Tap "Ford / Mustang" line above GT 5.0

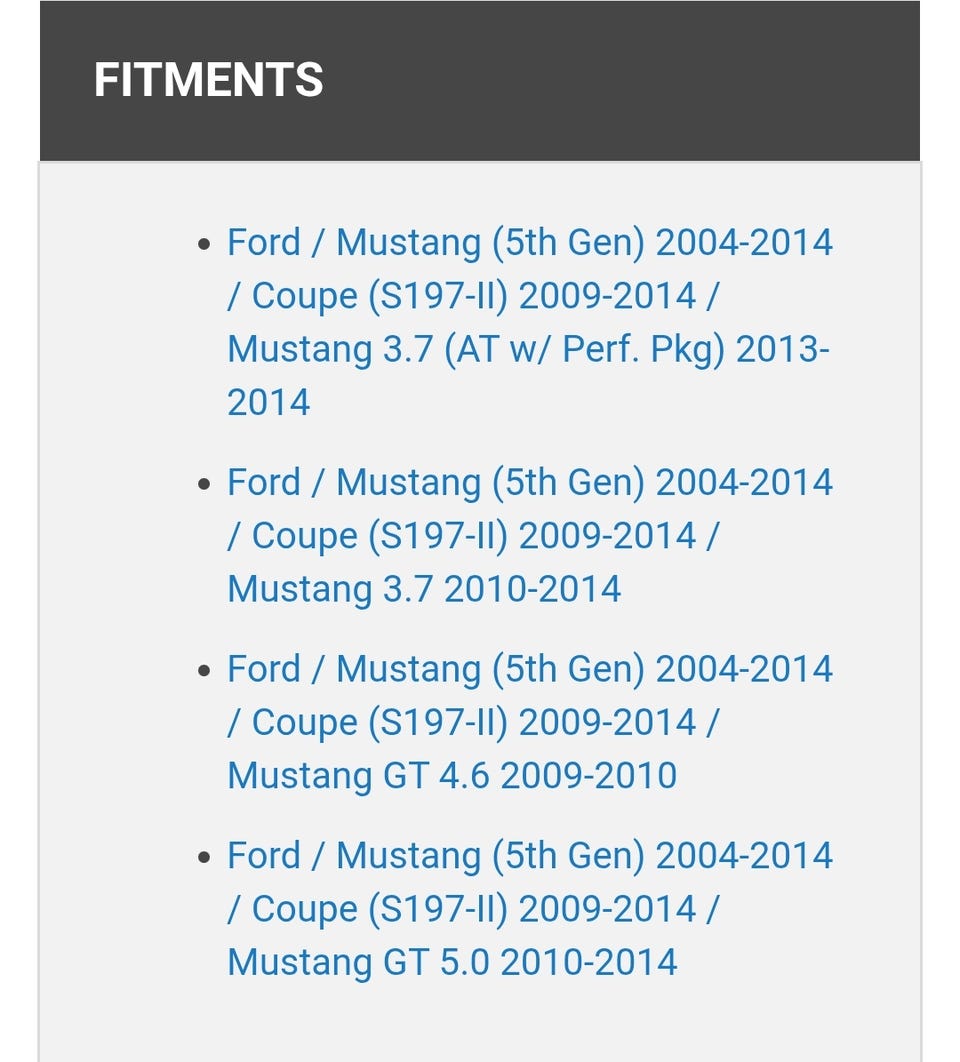[529, 856]
